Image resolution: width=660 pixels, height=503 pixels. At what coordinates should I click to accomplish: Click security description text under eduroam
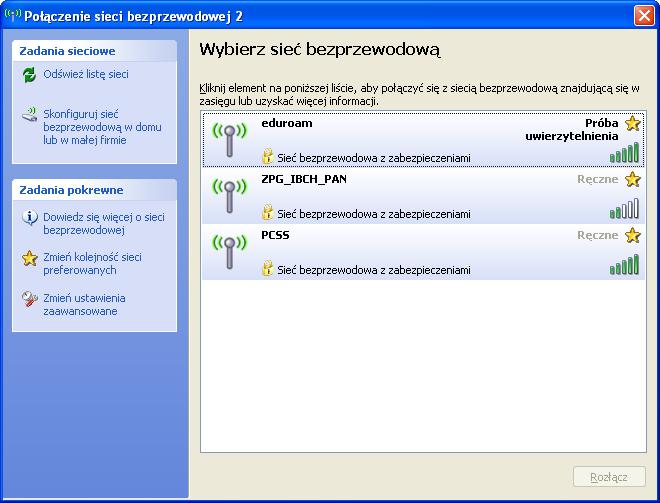tap(374, 159)
